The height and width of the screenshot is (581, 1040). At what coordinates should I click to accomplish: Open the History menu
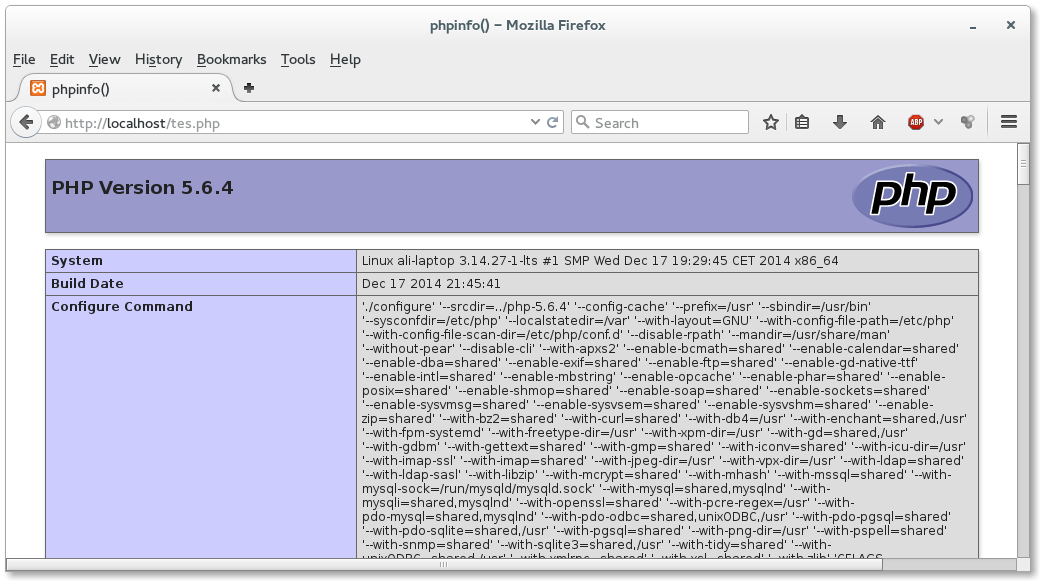click(159, 60)
